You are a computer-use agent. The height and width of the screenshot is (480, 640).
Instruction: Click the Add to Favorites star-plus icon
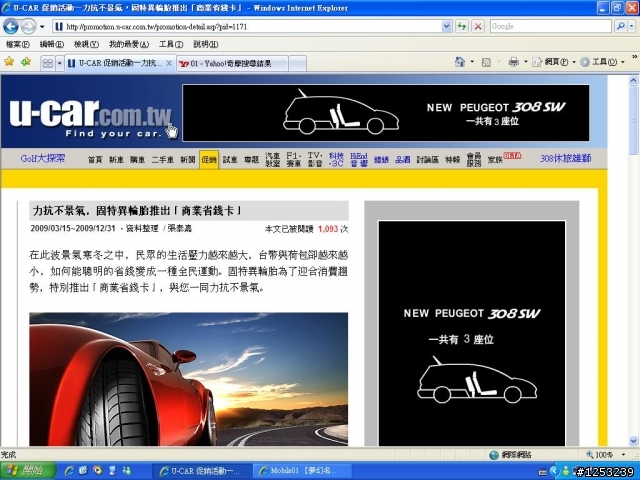(26, 62)
